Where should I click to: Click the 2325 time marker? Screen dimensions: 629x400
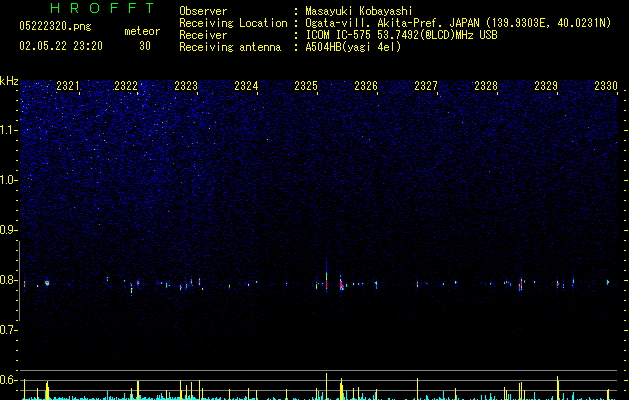point(306,86)
